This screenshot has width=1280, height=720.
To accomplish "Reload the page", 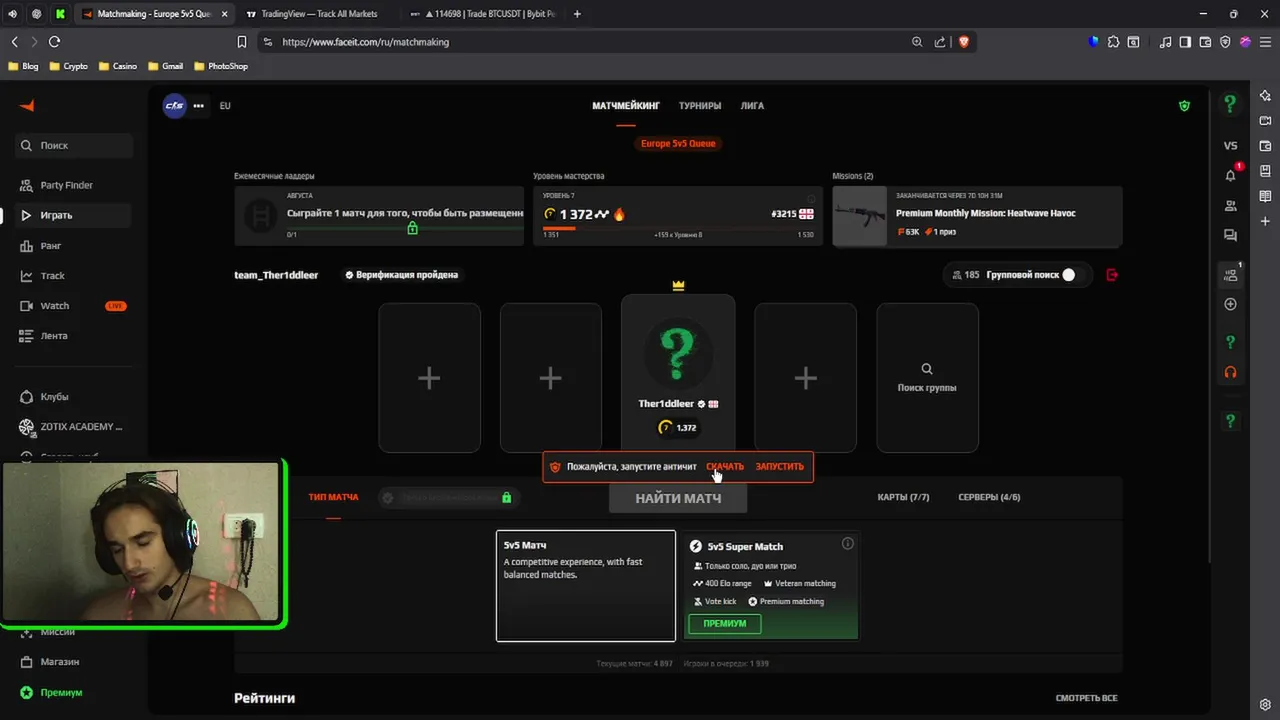I will pos(54,42).
